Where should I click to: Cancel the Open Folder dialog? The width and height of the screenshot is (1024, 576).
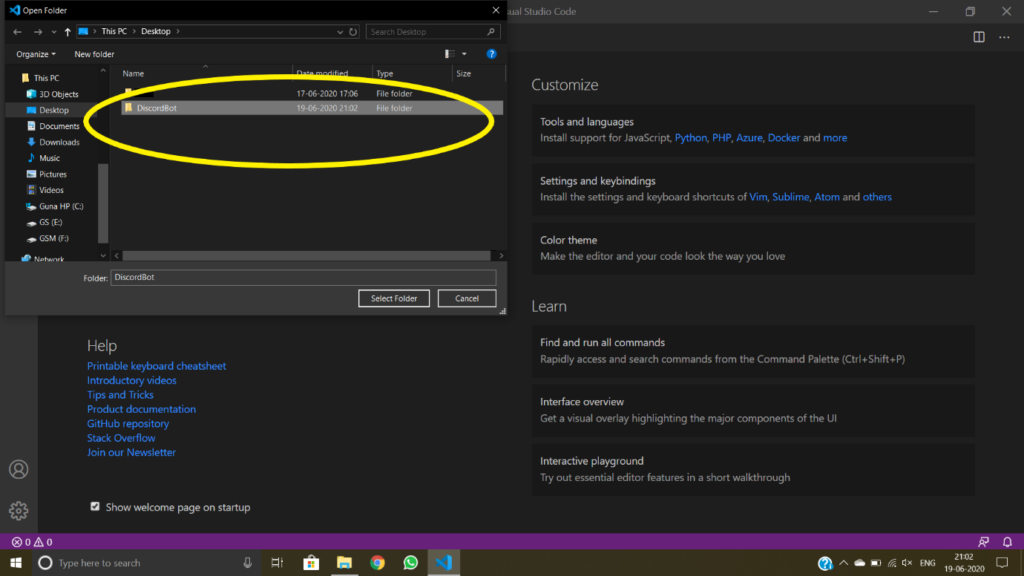pos(467,298)
